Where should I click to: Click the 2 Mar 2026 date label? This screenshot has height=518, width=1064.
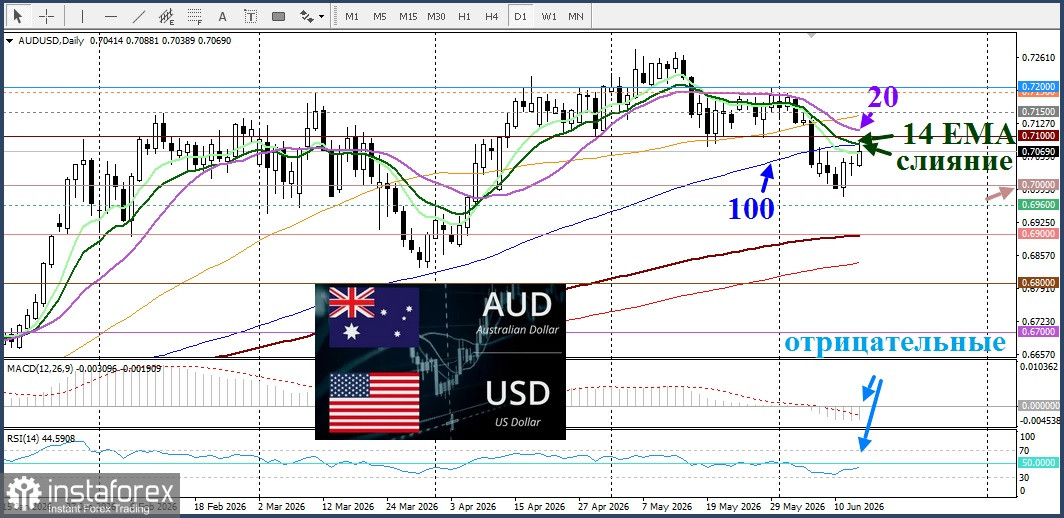(282, 506)
